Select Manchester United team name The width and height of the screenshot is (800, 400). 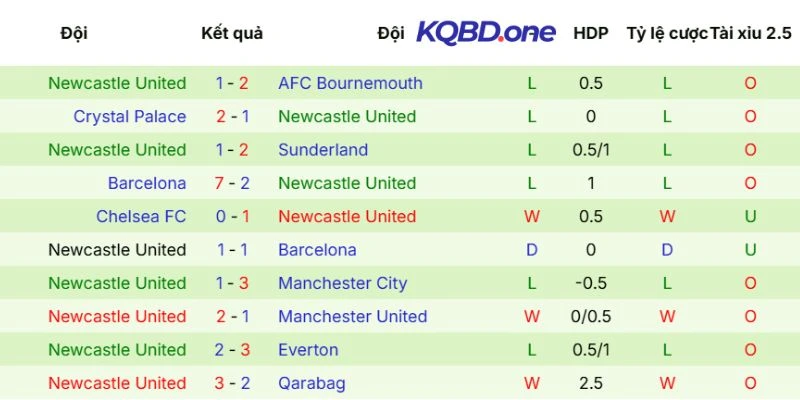click(x=352, y=316)
